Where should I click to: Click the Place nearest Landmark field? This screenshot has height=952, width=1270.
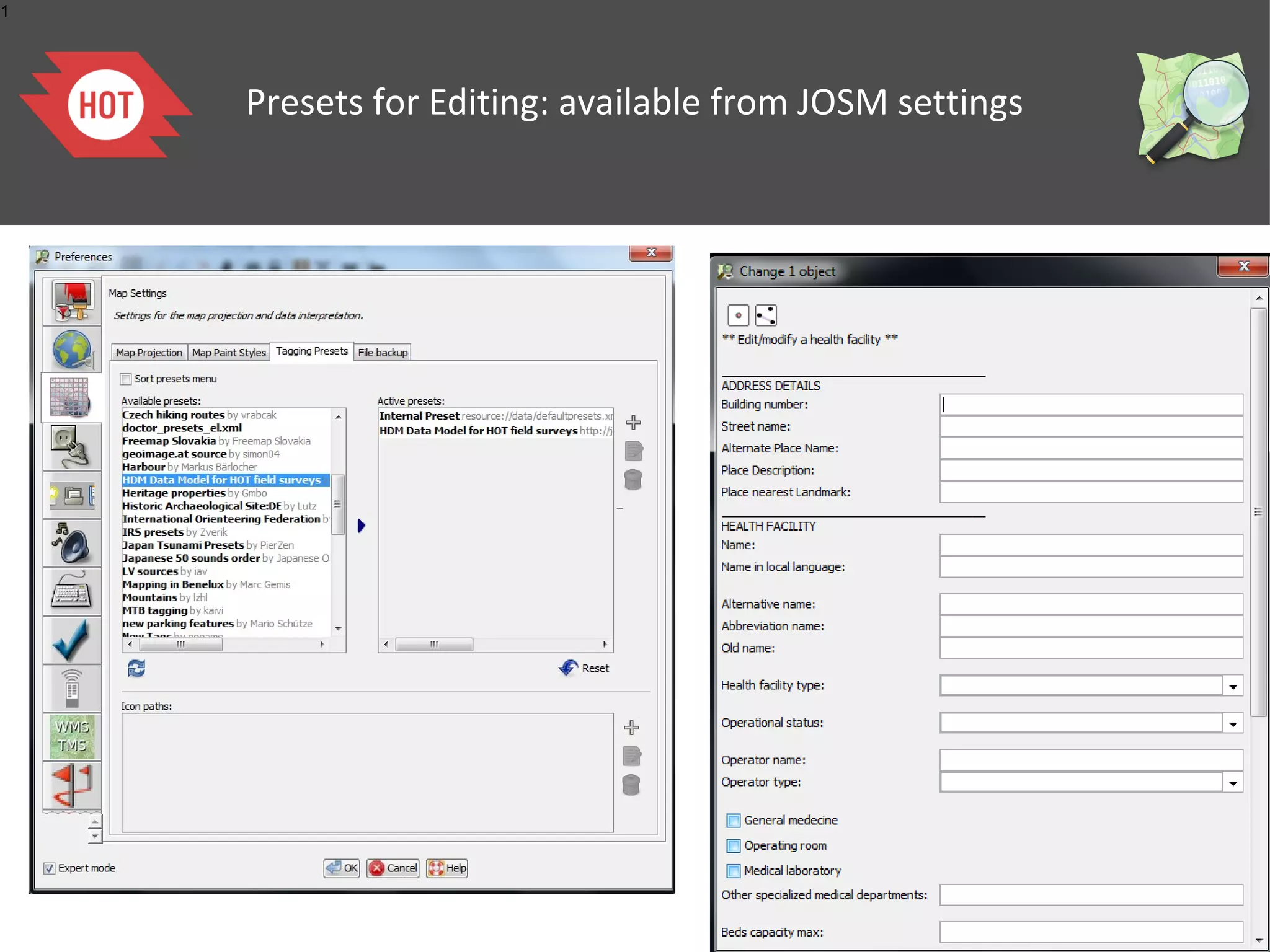pos(1091,492)
